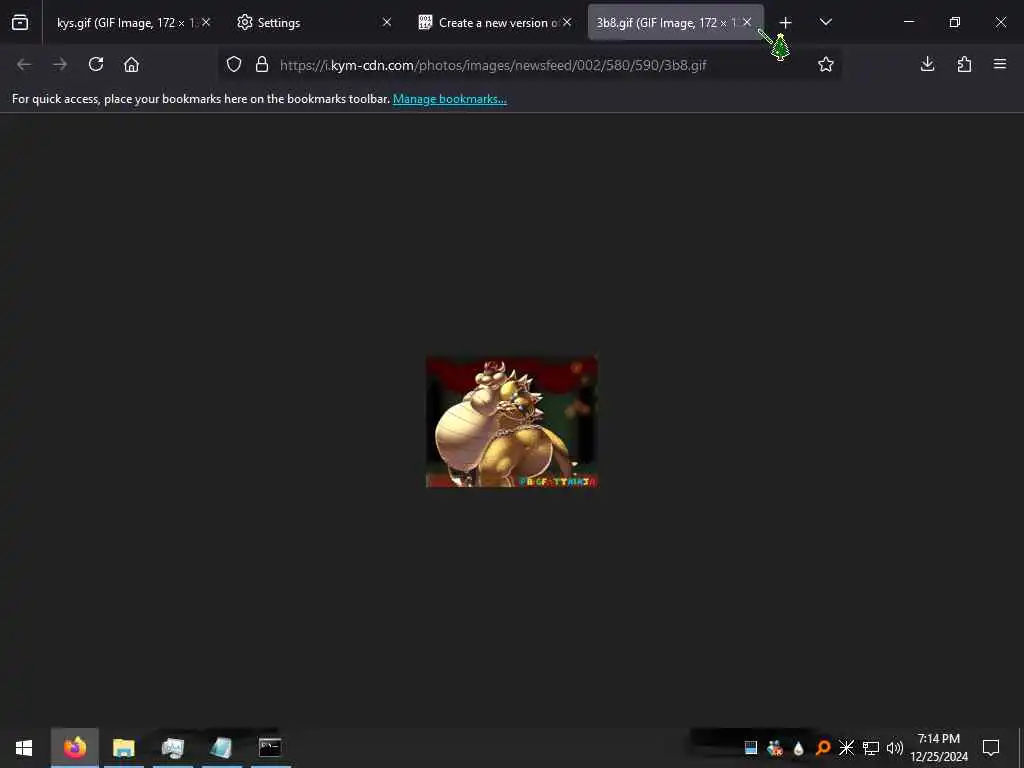This screenshot has height=768, width=1024.
Task: Go forward to the next page
Action: 60,64
